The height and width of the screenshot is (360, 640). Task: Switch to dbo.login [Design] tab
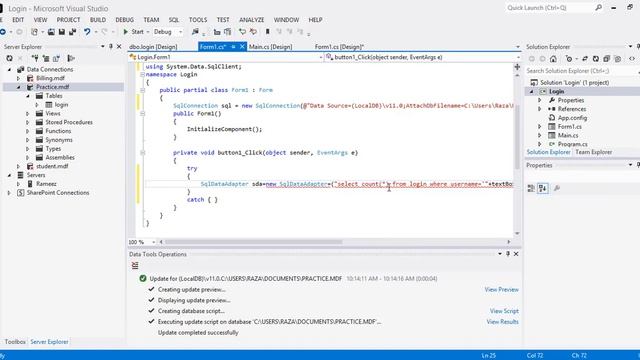pyautogui.click(x=153, y=47)
